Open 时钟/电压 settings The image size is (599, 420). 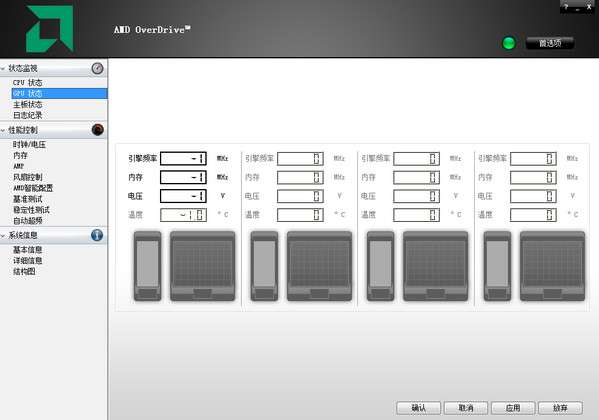pyautogui.click(x=29, y=144)
